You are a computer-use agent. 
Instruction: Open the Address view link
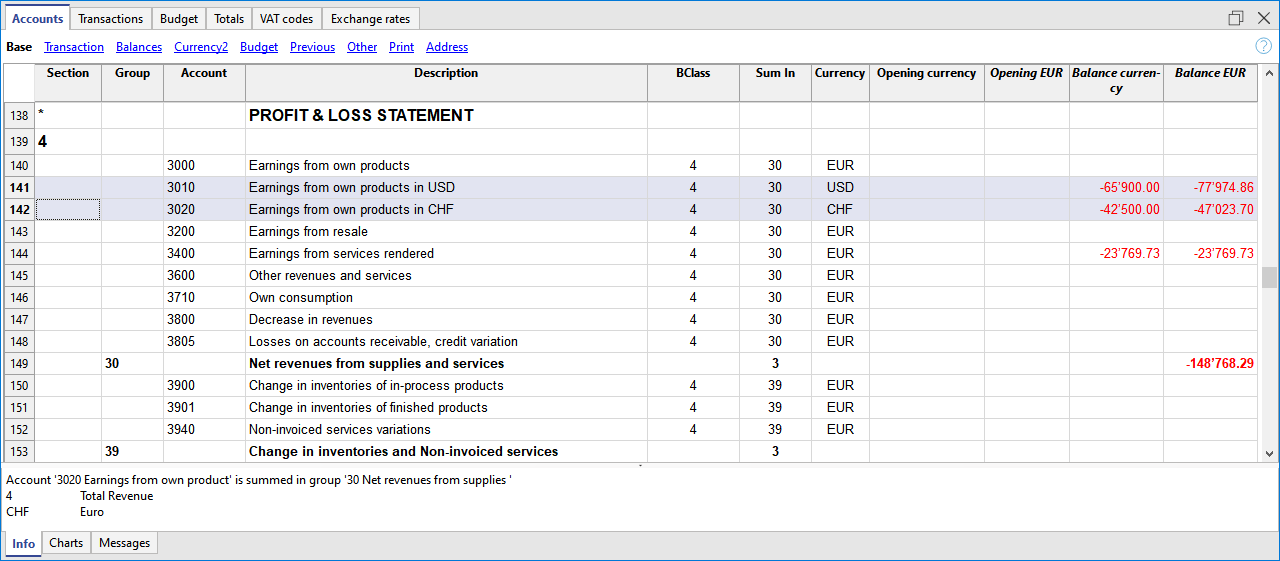click(x=446, y=47)
